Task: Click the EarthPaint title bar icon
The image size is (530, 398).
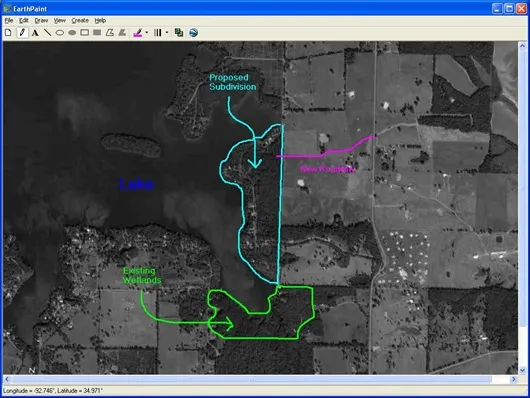Action: [x=7, y=8]
